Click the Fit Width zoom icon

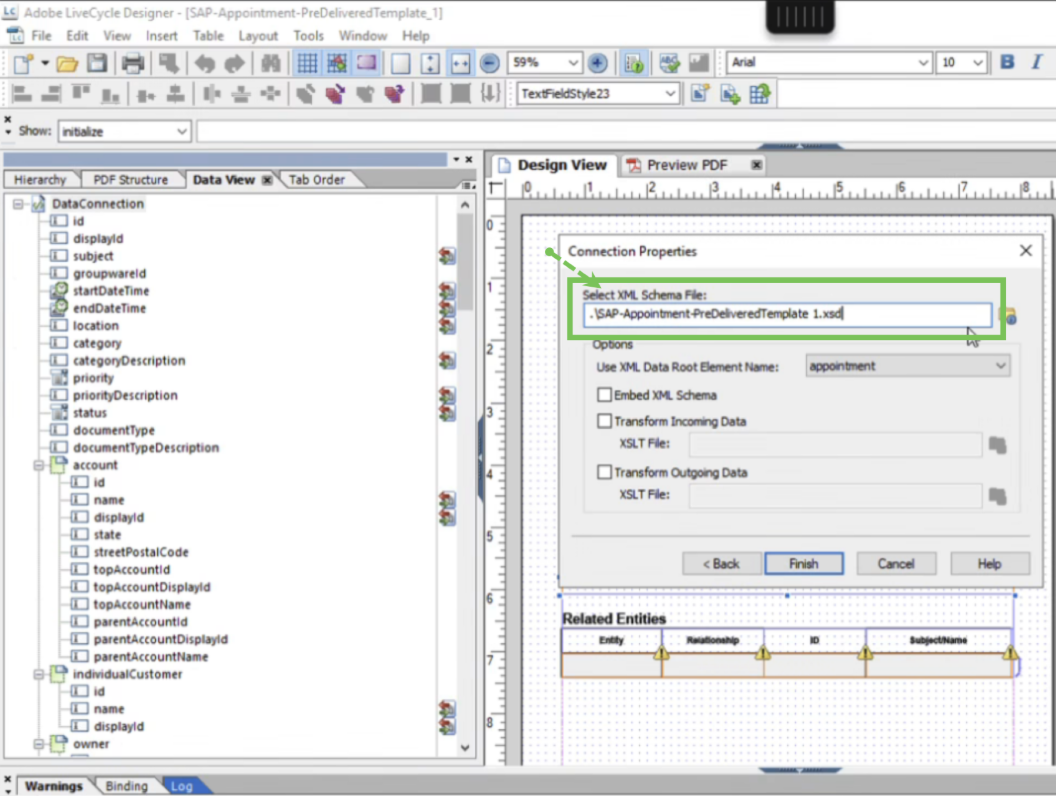click(x=460, y=63)
